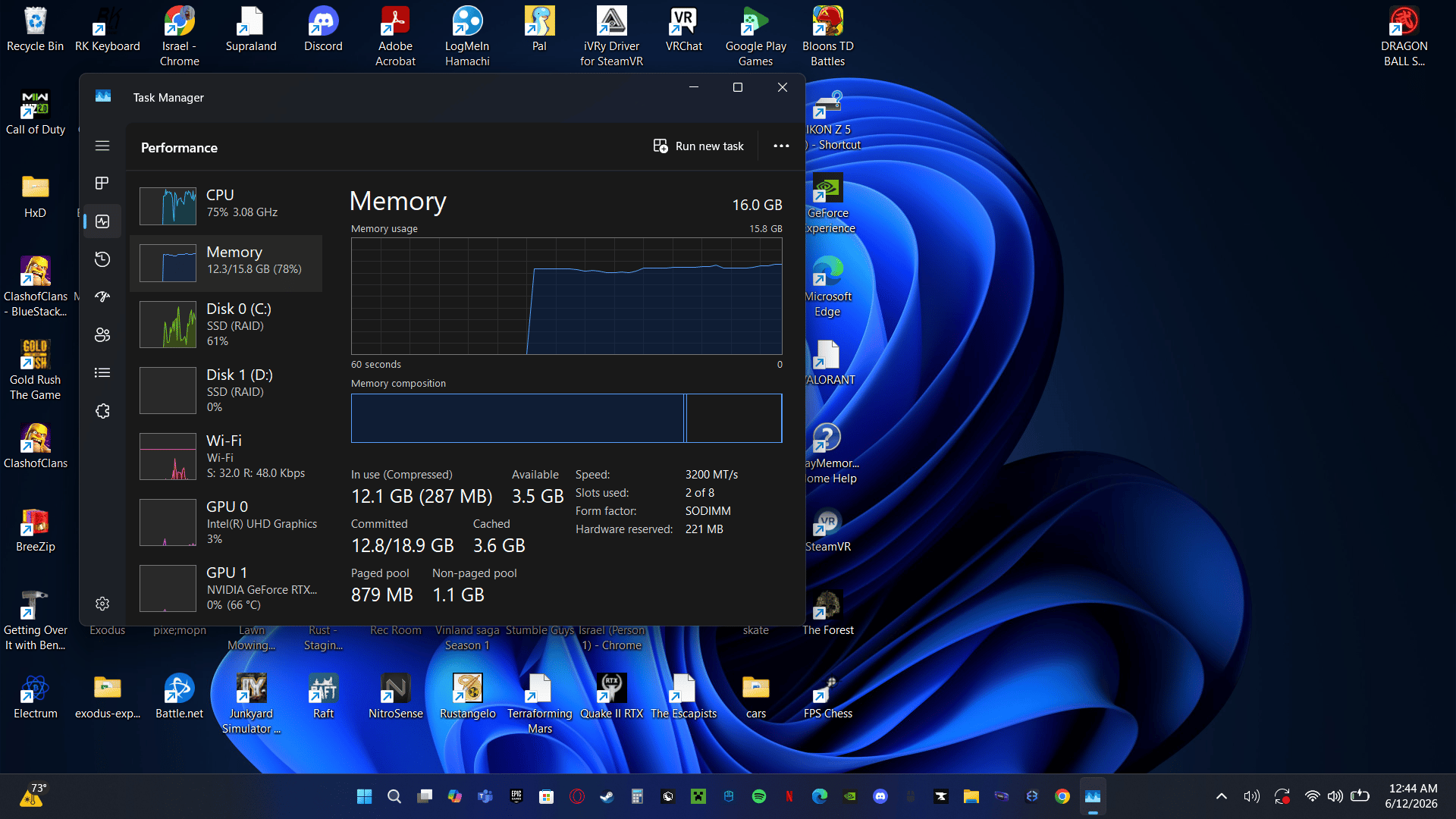The height and width of the screenshot is (819, 1456).
Task: Open Recycle Bin desktop icon
Action: click(x=35, y=30)
